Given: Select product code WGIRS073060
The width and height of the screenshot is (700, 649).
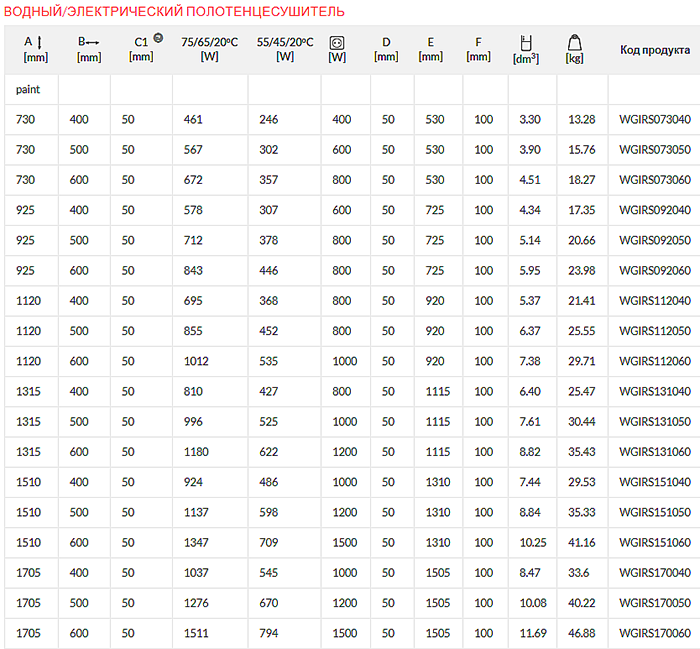Looking at the screenshot, I should point(655,180).
